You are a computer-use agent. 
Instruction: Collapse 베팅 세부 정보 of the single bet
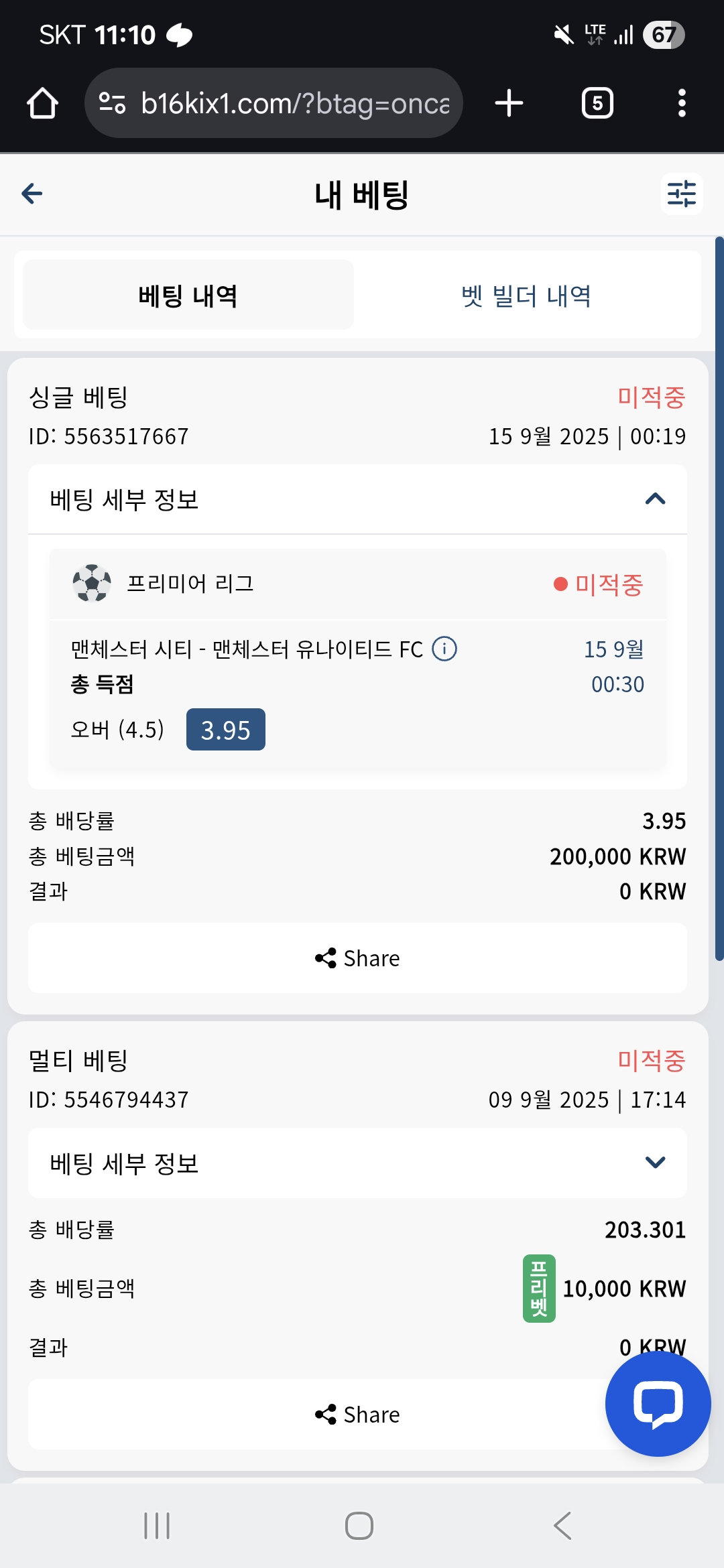pyautogui.click(x=357, y=499)
